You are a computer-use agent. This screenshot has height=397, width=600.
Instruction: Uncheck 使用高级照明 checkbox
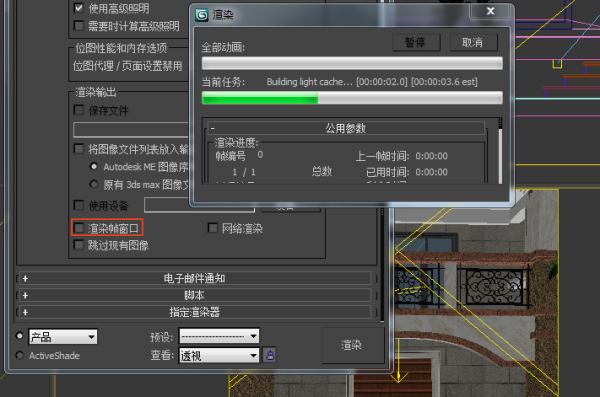(x=79, y=8)
